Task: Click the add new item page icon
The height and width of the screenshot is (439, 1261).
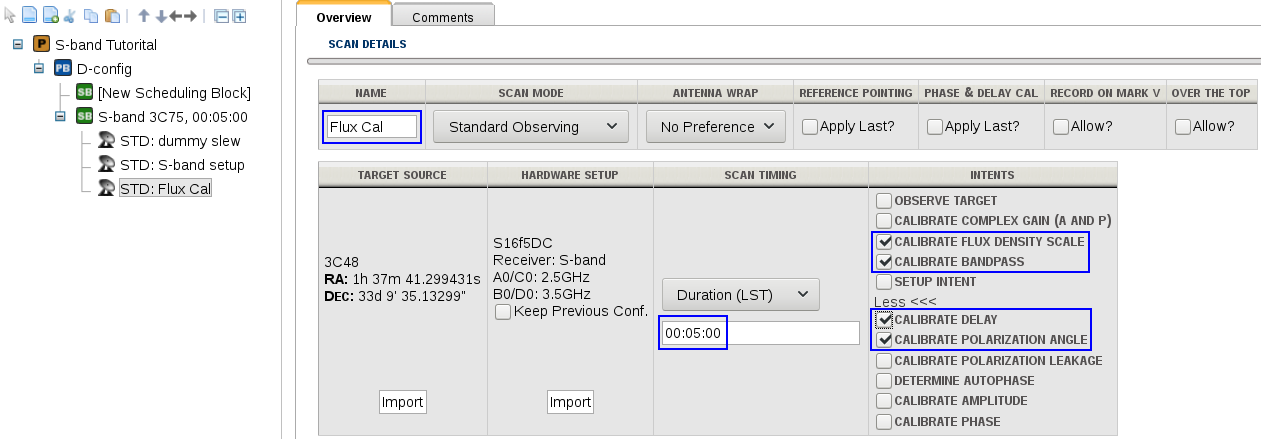Action: pos(50,16)
